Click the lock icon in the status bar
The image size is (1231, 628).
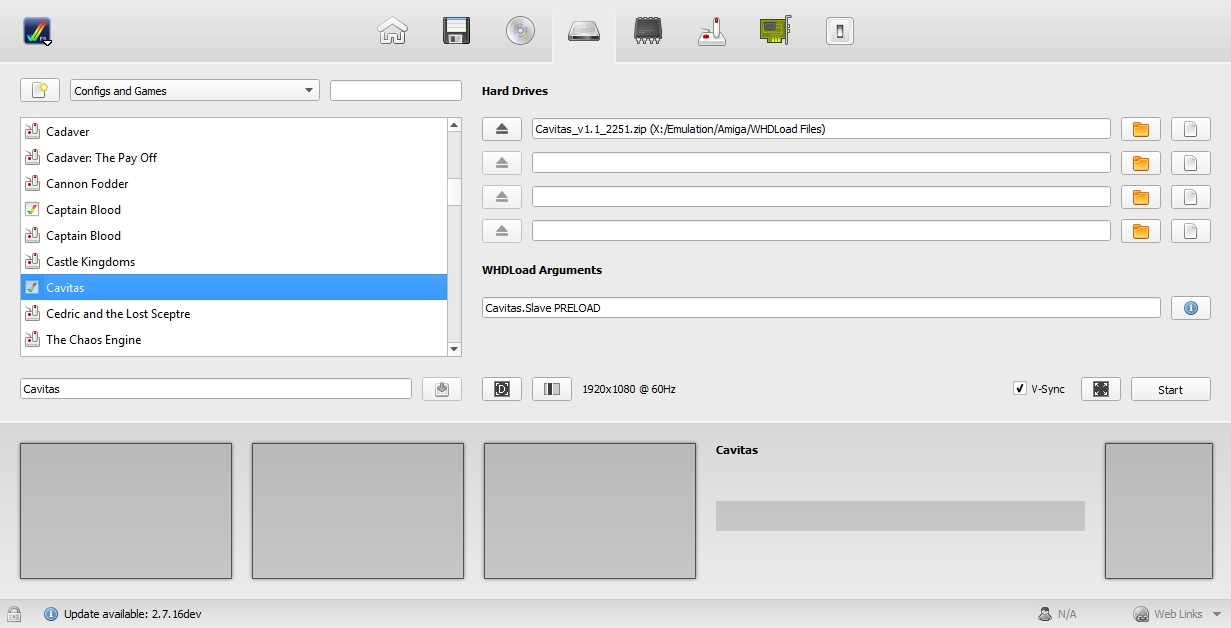coord(14,614)
